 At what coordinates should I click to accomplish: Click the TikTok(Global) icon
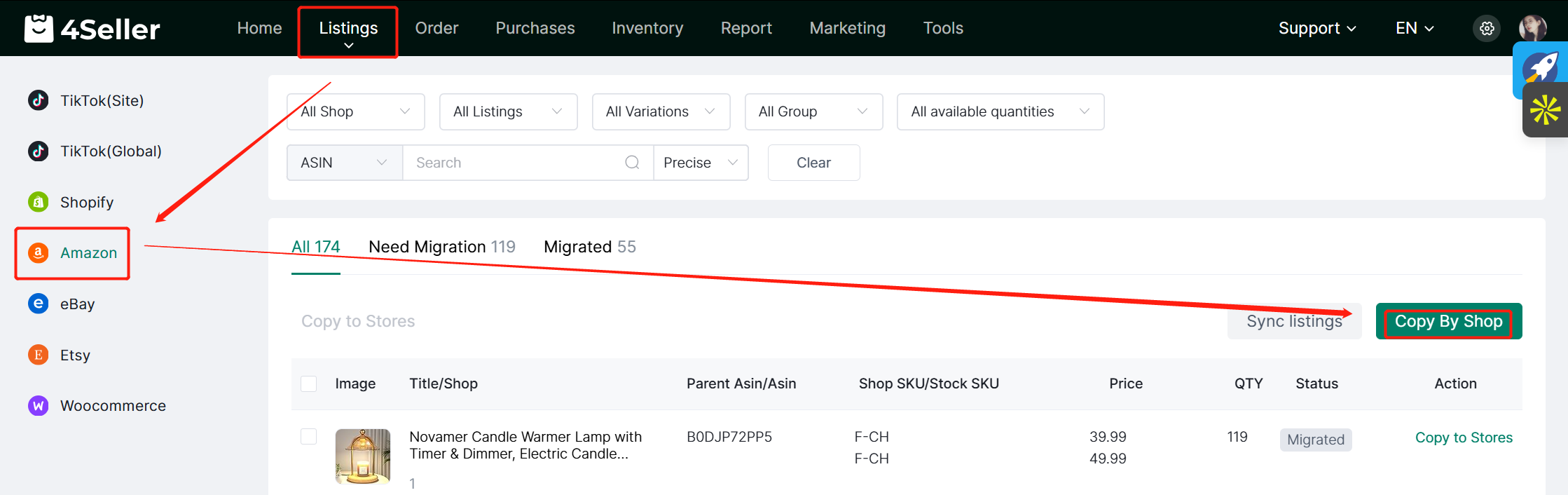[39, 151]
